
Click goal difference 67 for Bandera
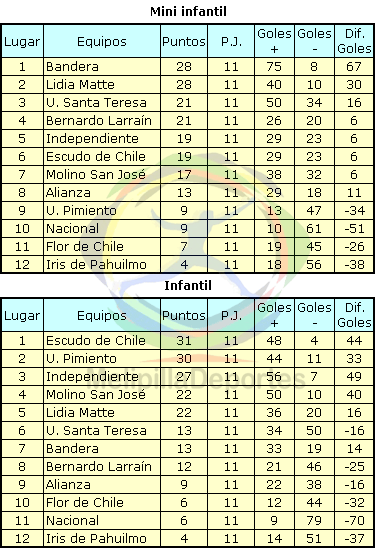[354, 66]
